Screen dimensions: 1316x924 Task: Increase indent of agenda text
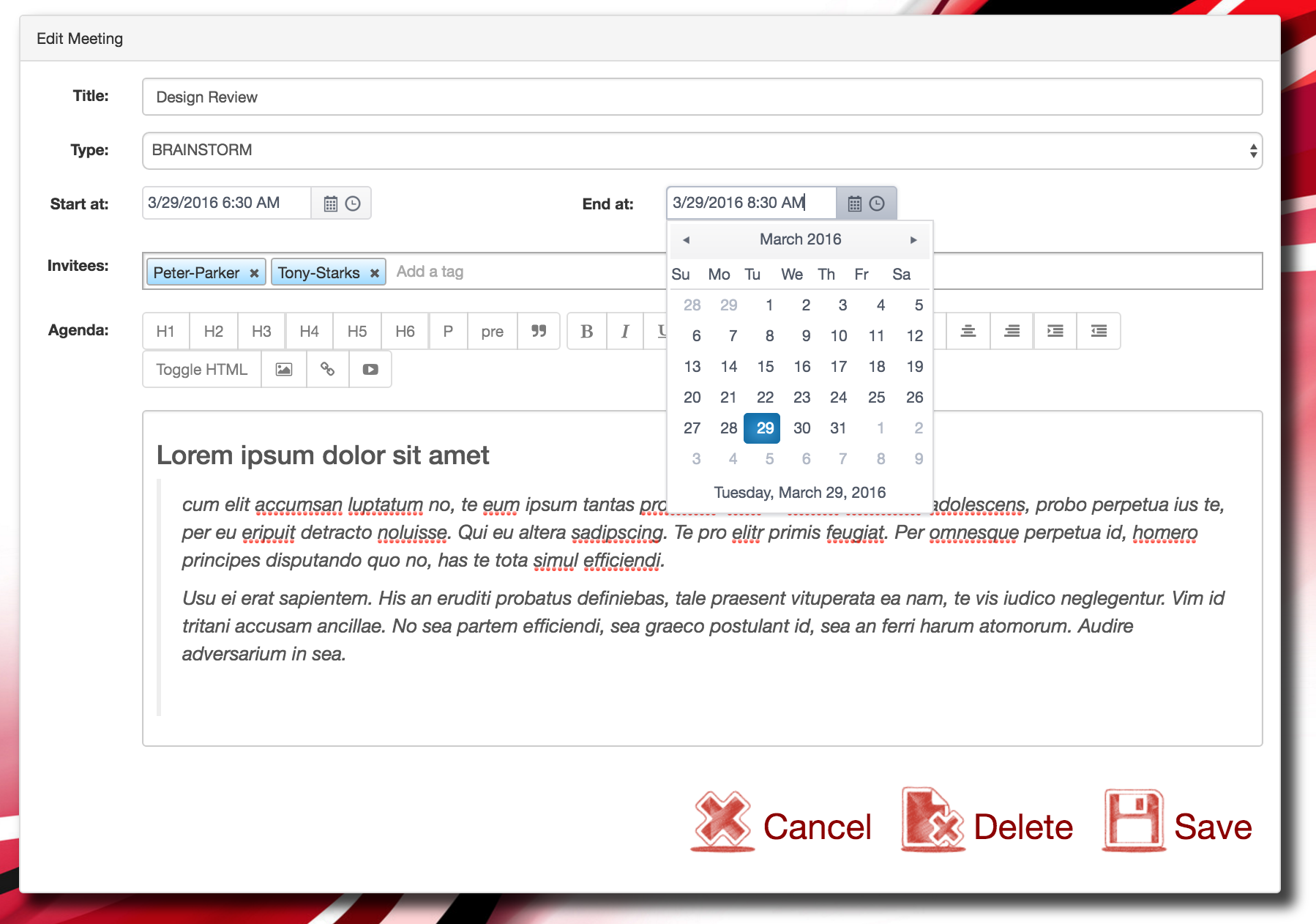1055,331
